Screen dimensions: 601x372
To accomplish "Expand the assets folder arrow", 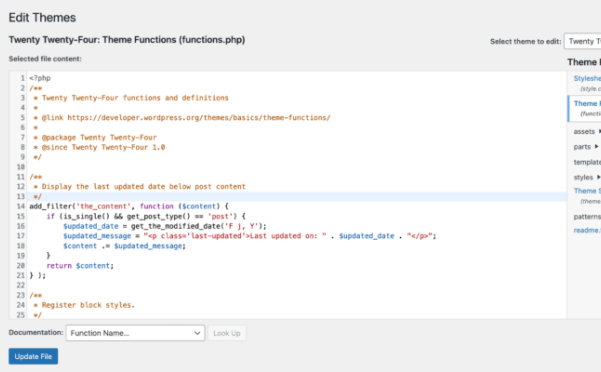I will point(599,131).
